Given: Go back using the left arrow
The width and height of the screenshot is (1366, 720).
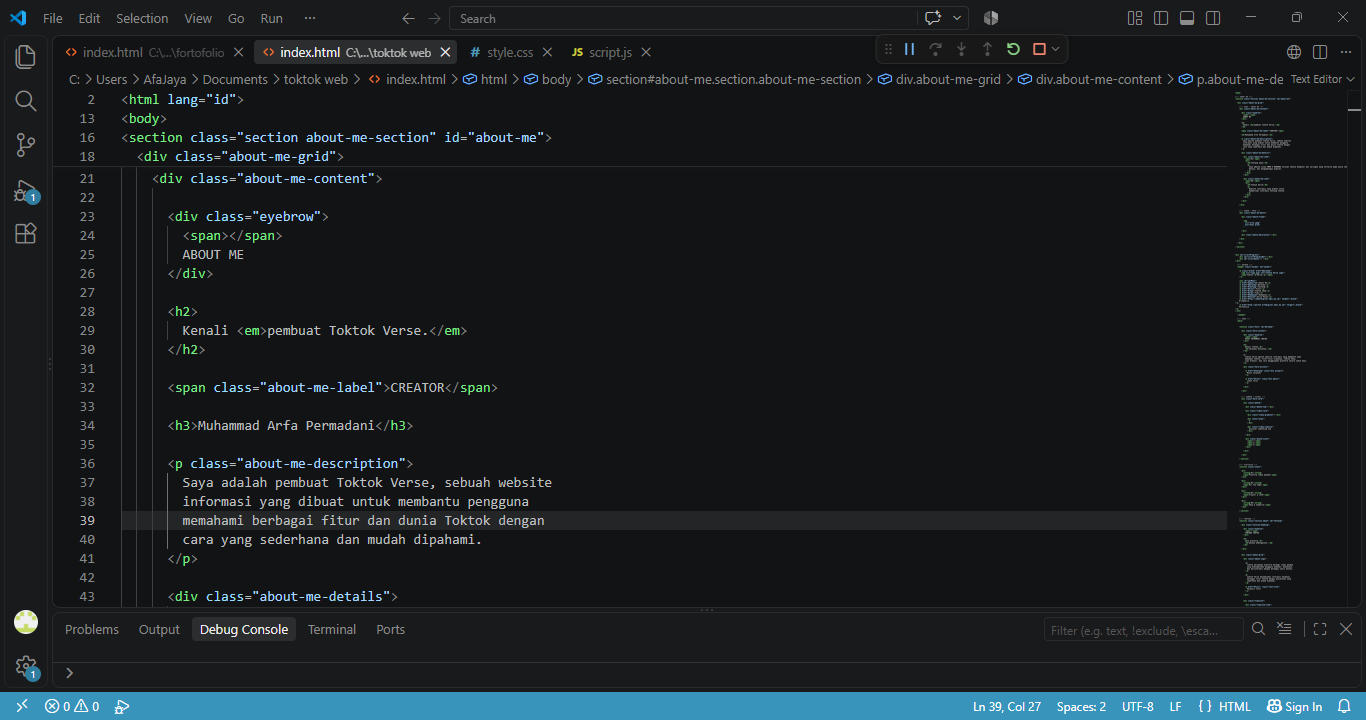Looking at the screenshot, I should coord(408,18).
